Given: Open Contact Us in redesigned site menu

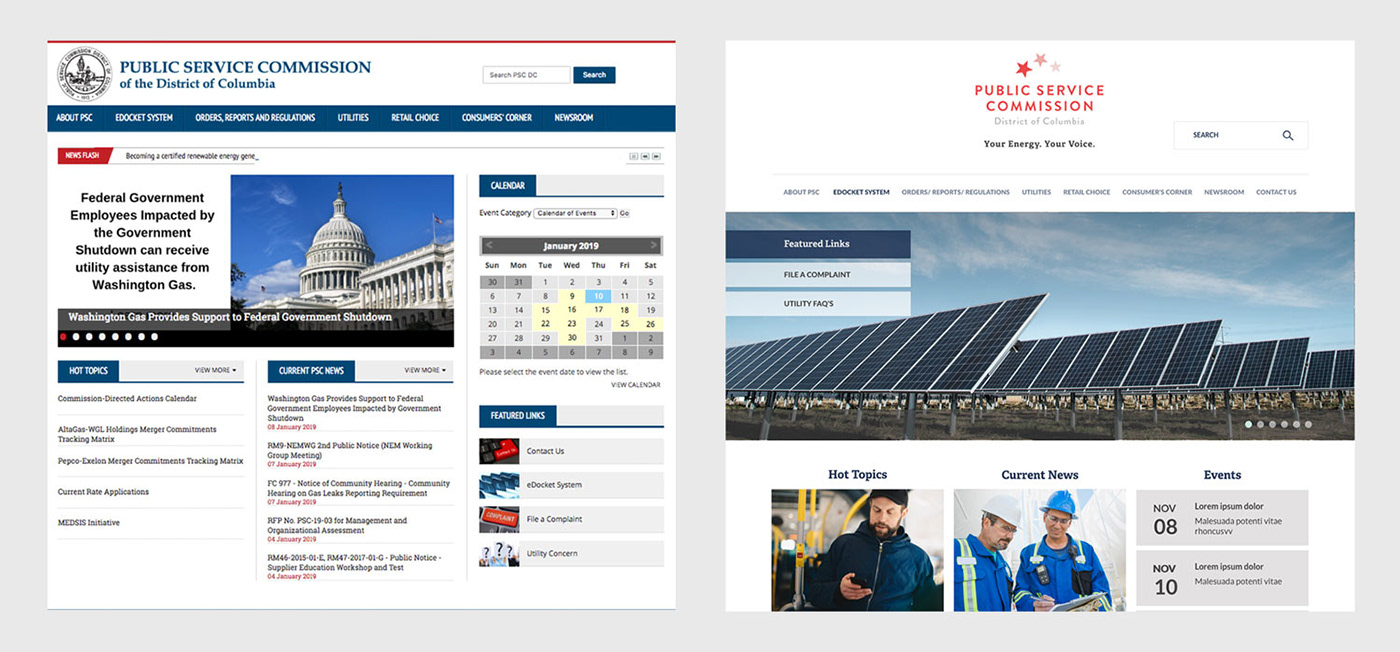Looking at the screenshot, I should [1276, 192].
